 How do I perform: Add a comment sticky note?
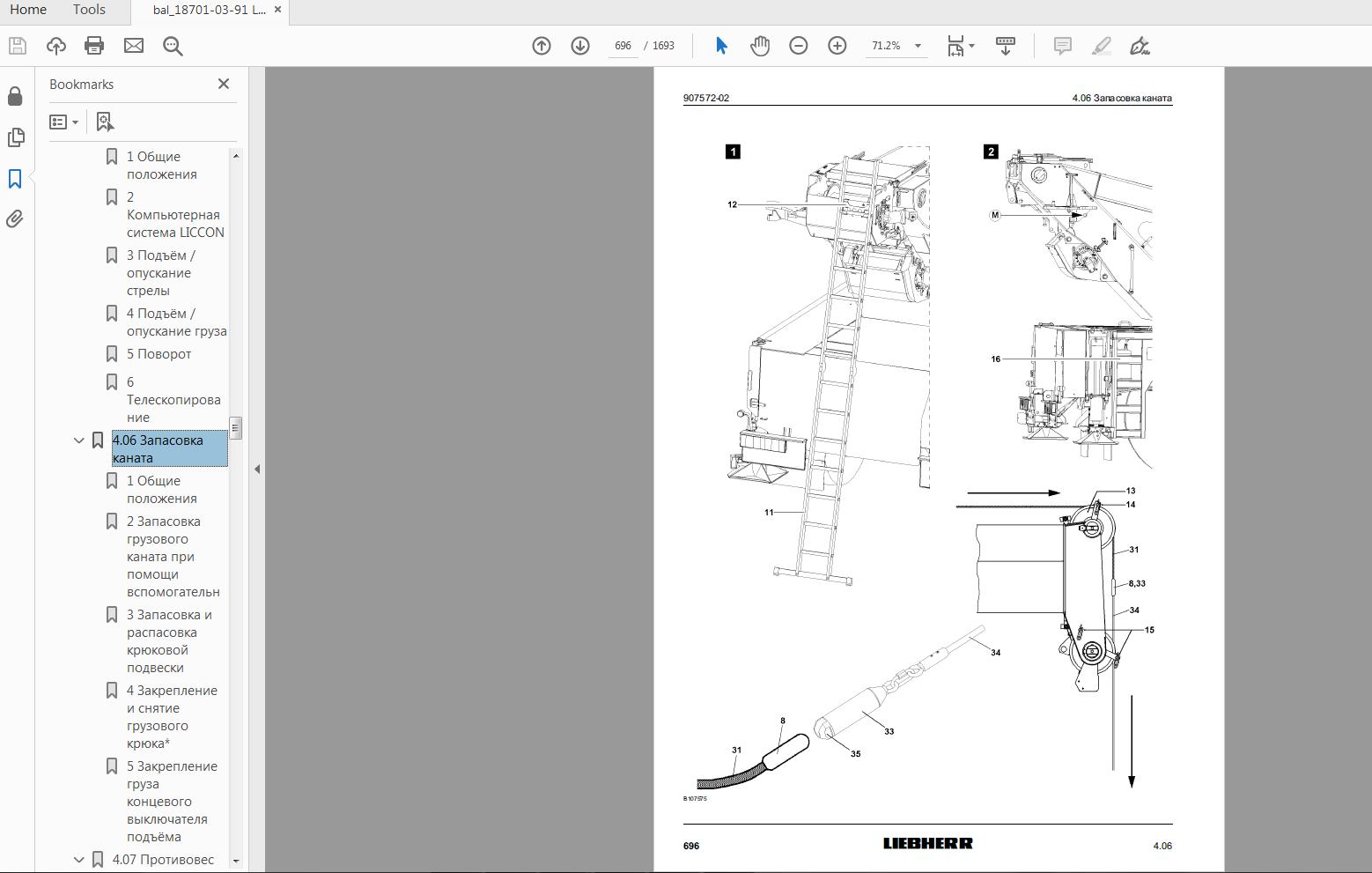pos(1063,46)
